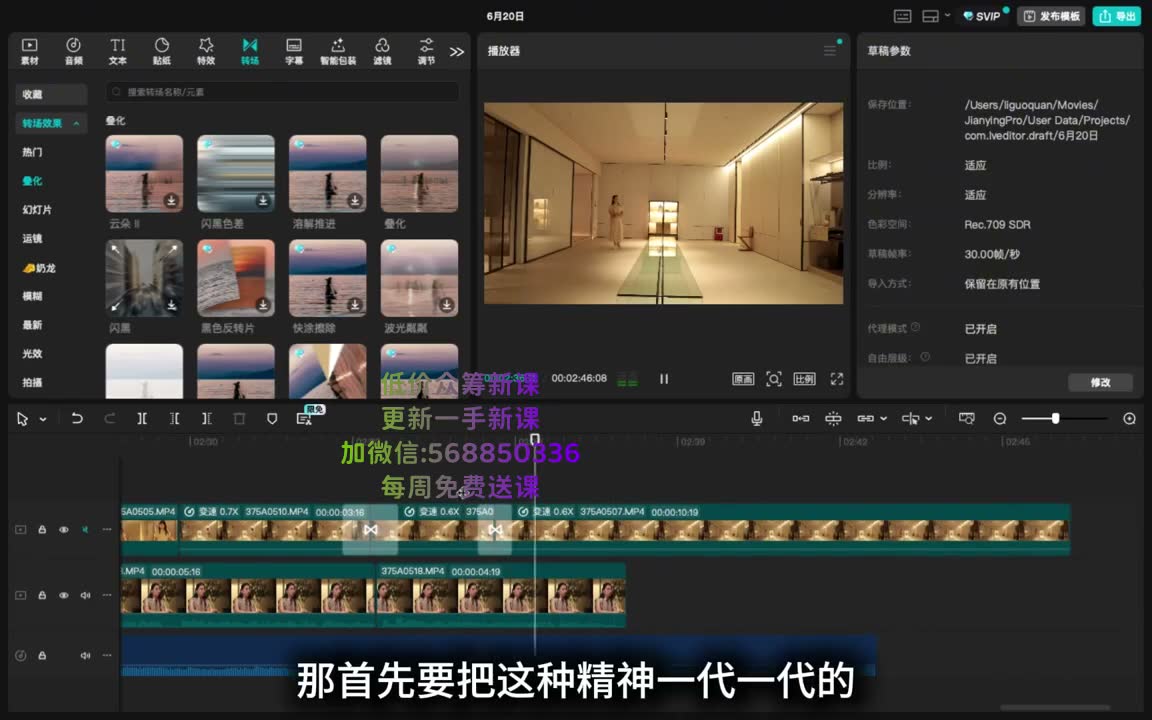Viewport: 1152px width, 720px height.
Task: Open the 智能包装 tab
Action: point(338,51)
